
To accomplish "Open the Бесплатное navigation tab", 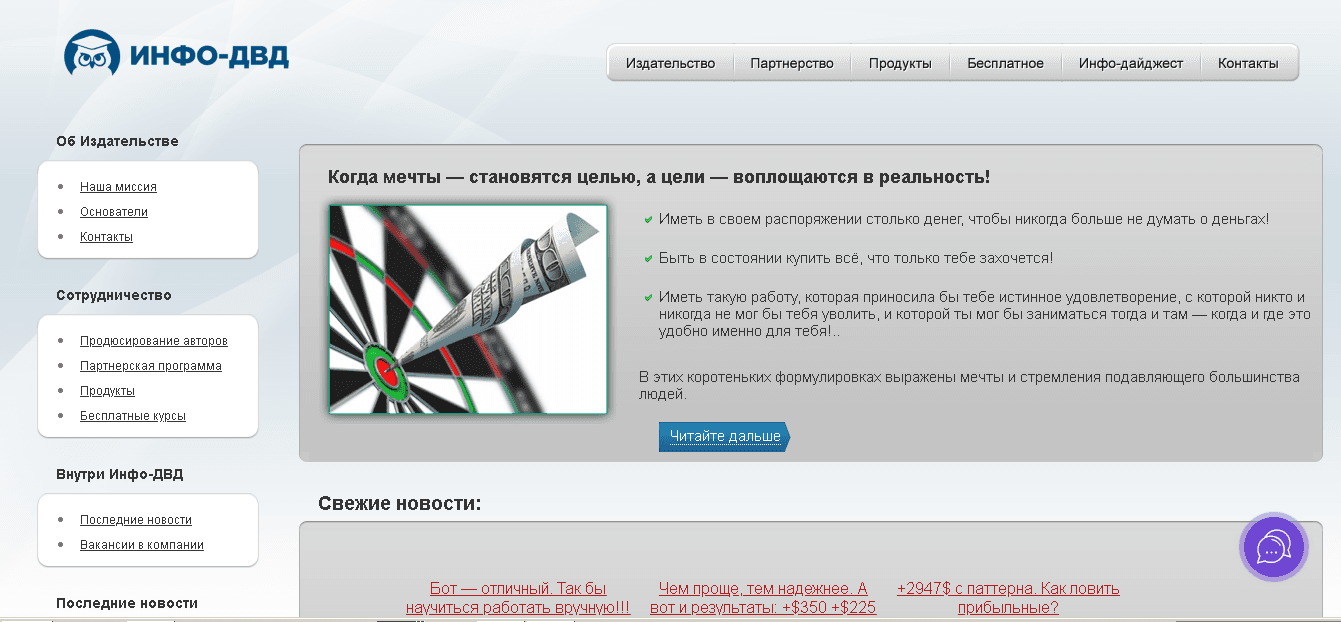I will click(x=1005, y=63).
